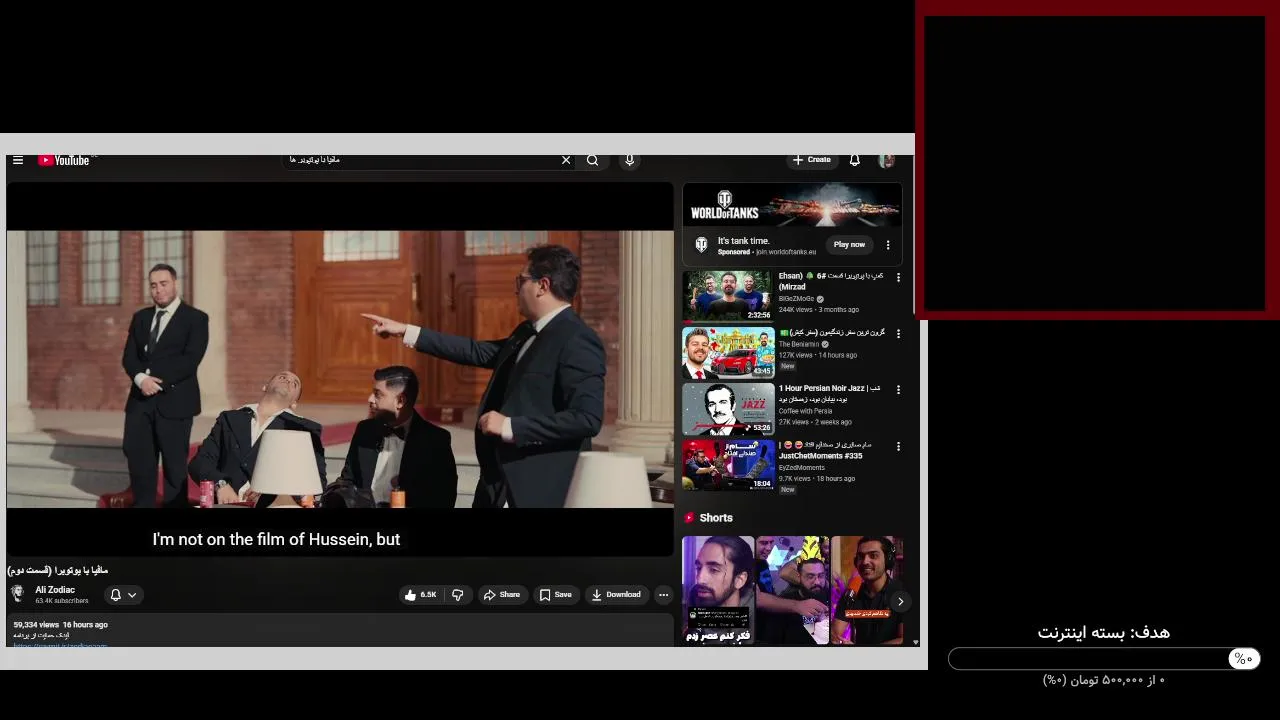Open 1 Hour Persian Noir Jazz thumbnail
The image size is (1280, 720).
(728, 409)
